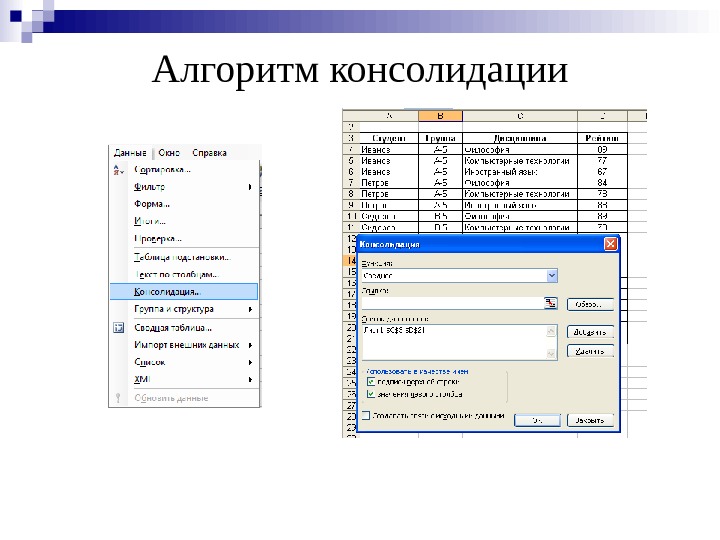720x540 pixels.
Task: Click the exclamation icon beside Обновить данные
Action: click(118, 398)
